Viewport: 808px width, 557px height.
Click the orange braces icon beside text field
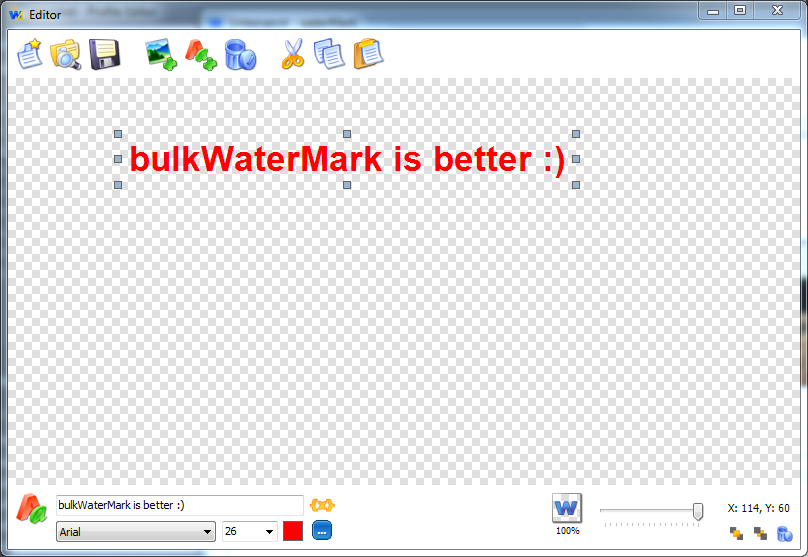322,505
